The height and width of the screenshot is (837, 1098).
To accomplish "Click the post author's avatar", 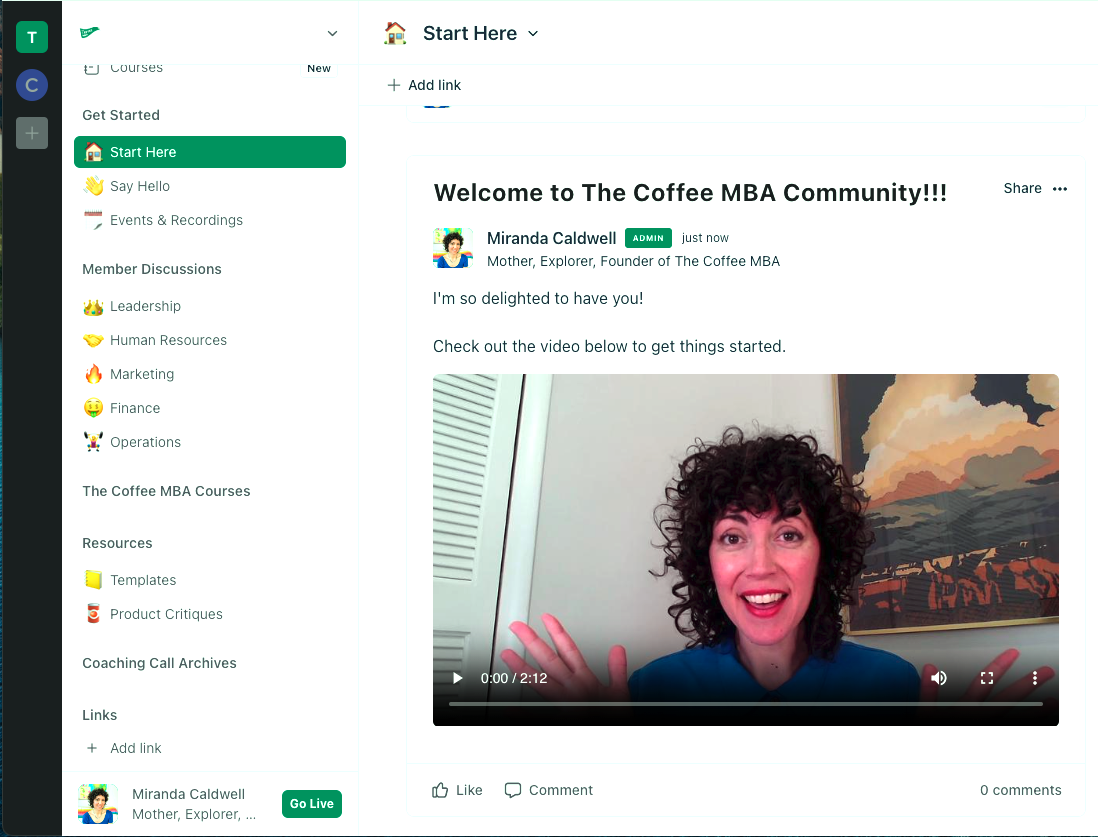I will point(453,248).
